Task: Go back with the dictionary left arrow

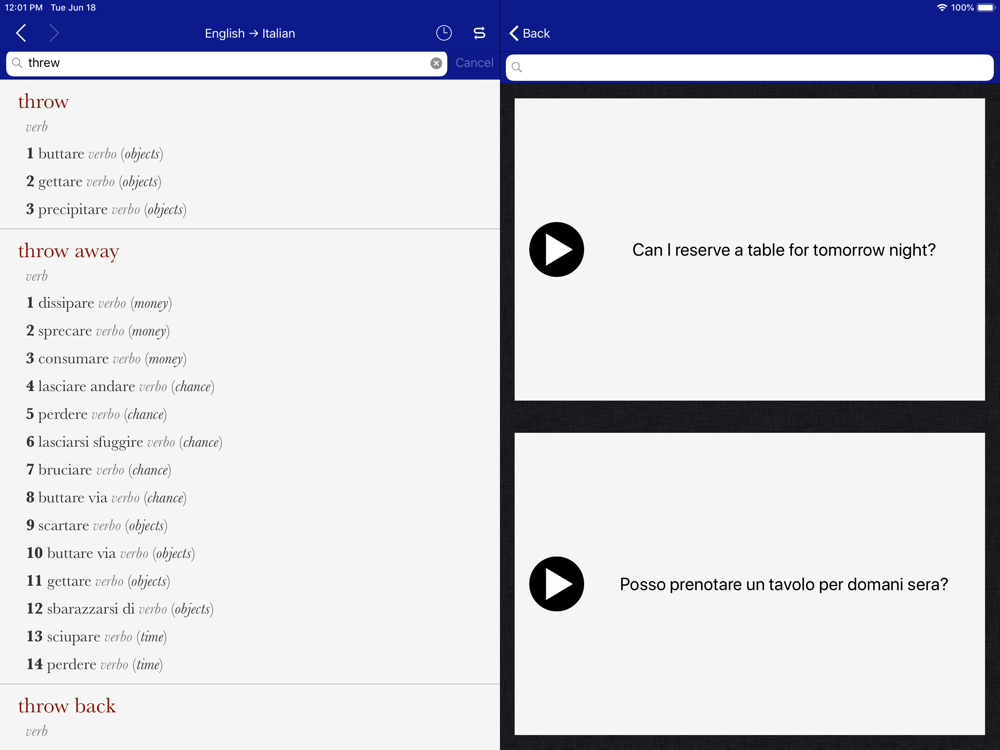Action: click(21, 33)
